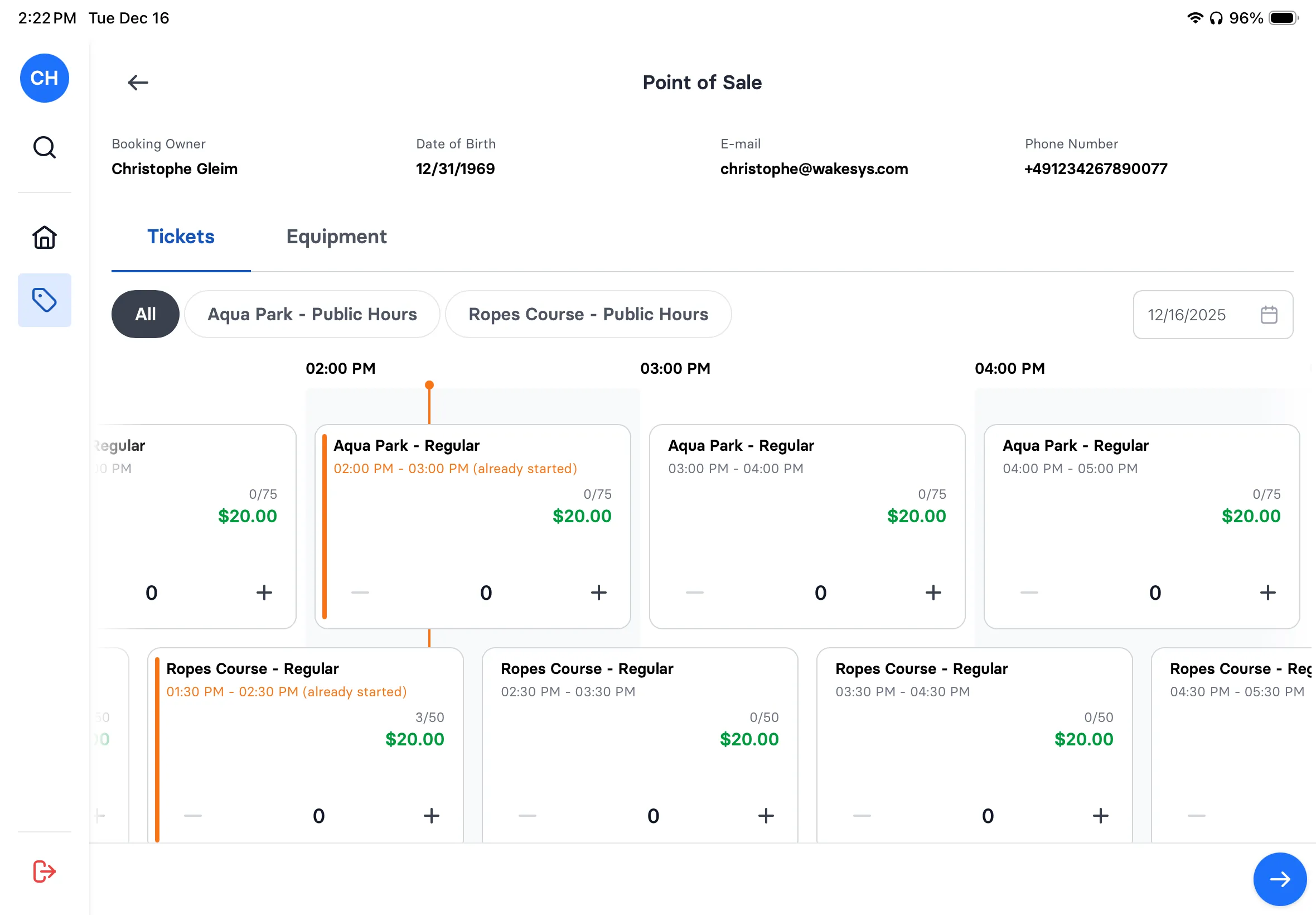The image size is (1316, 915).
Task: Increase Ropes Course 03:30 PM ticket quantity
Action: [x=1101, y=815]
